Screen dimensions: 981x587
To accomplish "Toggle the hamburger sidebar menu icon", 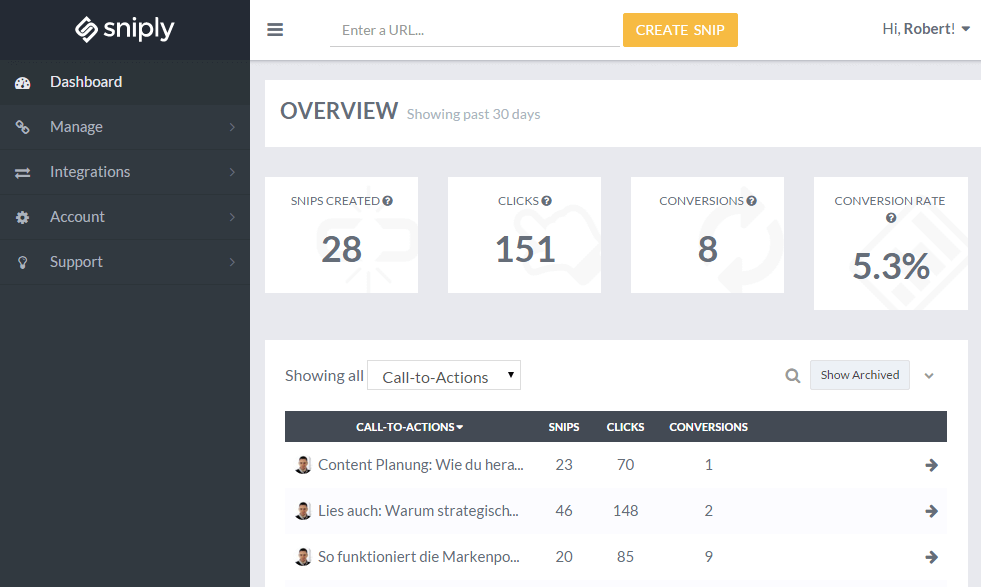I will pos(275,30).
